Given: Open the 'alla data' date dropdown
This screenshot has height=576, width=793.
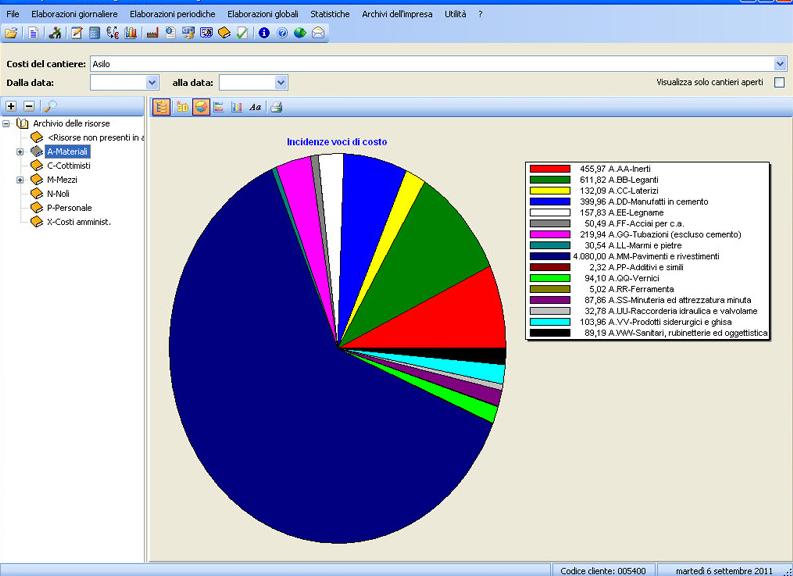Looking at the screenshot, I should pos(281,82).
